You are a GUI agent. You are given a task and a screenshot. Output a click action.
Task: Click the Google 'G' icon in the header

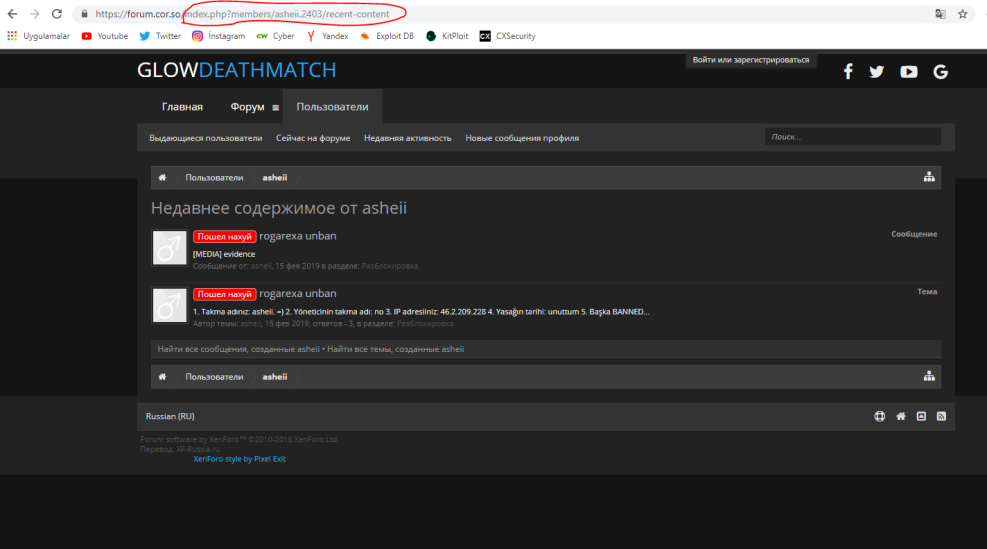(940, 72)
